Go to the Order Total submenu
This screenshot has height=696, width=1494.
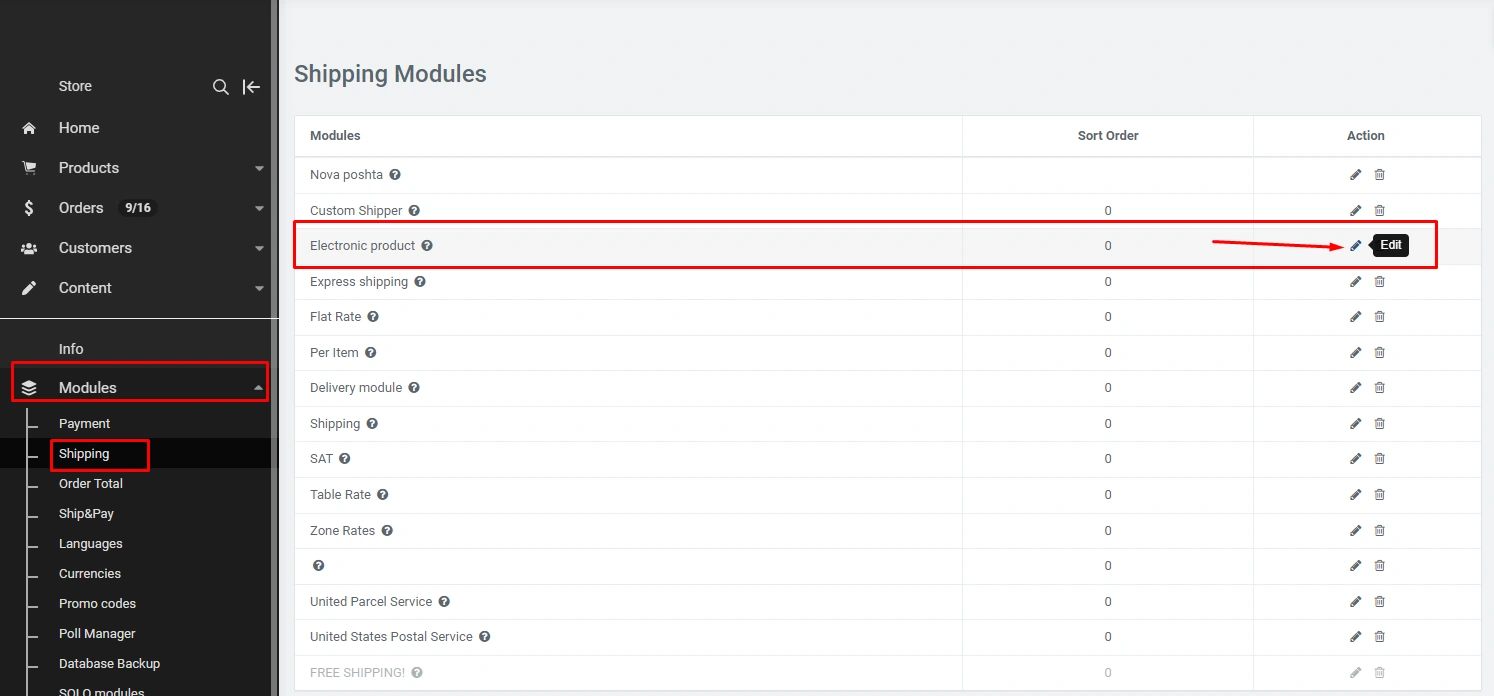pyautogui.click(x=91, y=484)
